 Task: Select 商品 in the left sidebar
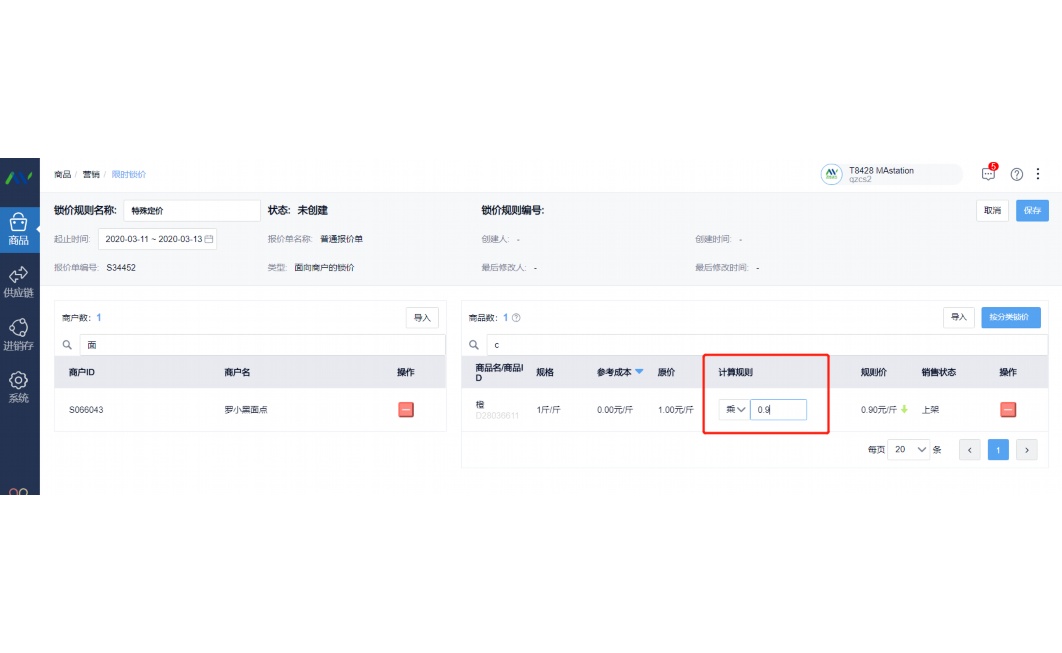(x=18, y=227)
